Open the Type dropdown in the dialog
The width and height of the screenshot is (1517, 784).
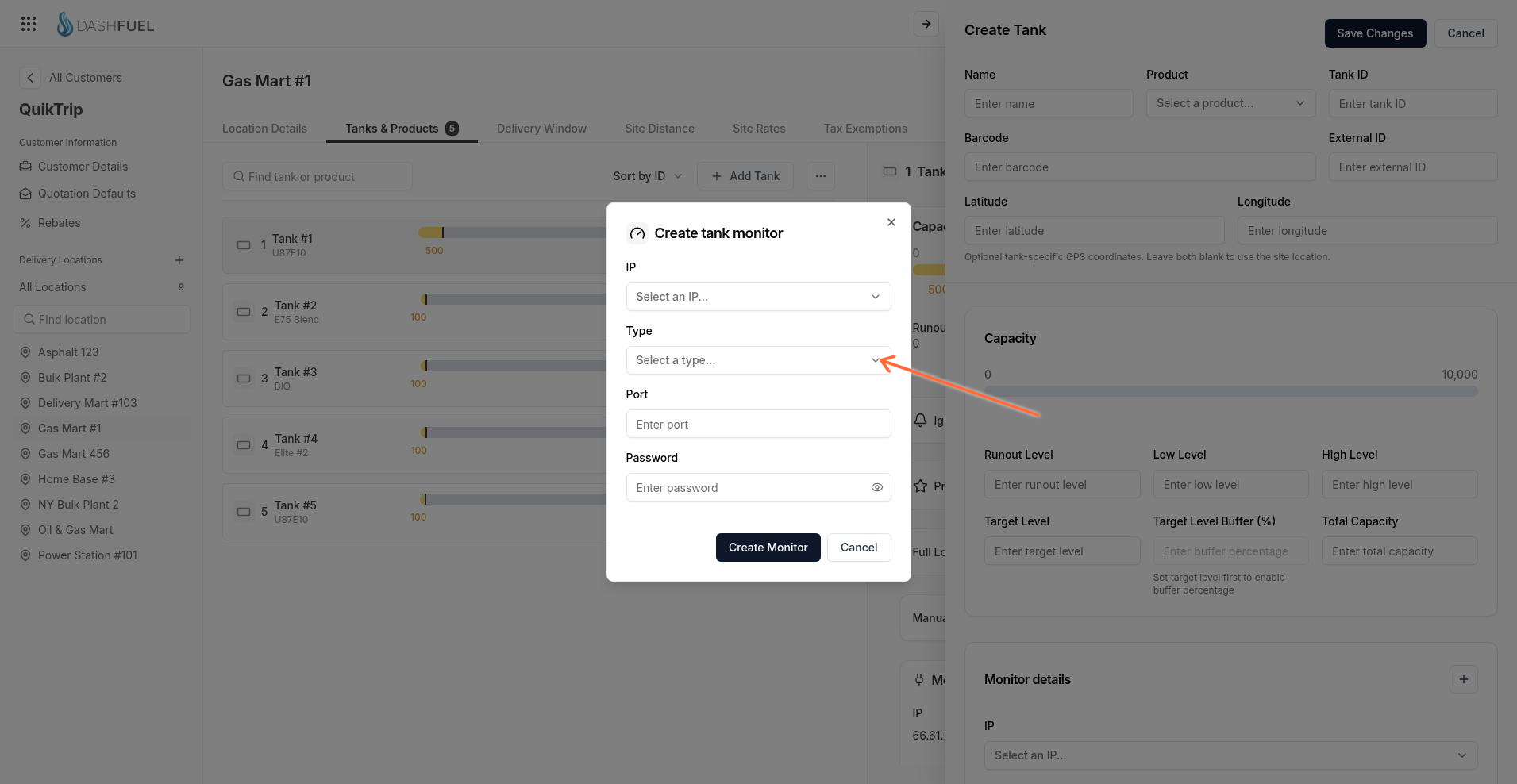tap(758, 360)
